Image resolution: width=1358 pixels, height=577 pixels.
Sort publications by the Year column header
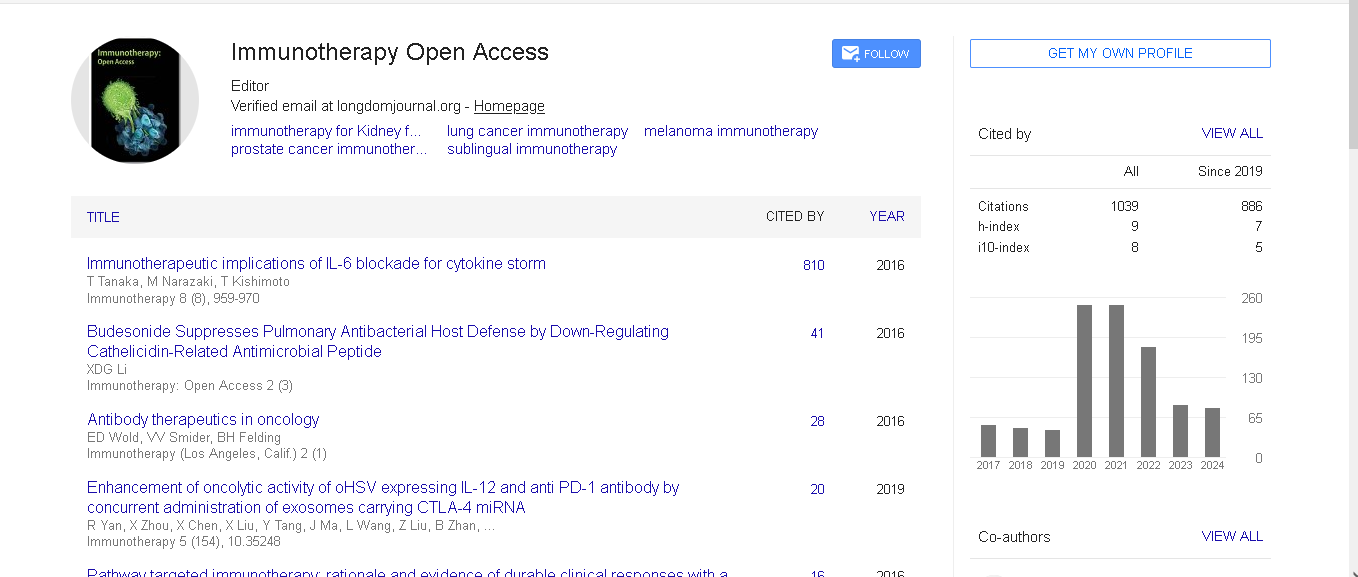(886, 216)
